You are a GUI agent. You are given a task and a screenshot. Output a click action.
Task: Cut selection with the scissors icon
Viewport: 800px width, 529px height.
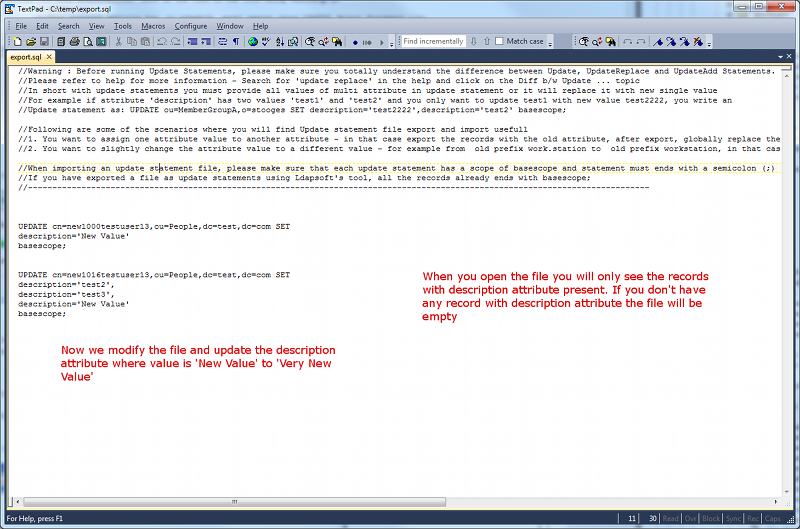point(118,42)
